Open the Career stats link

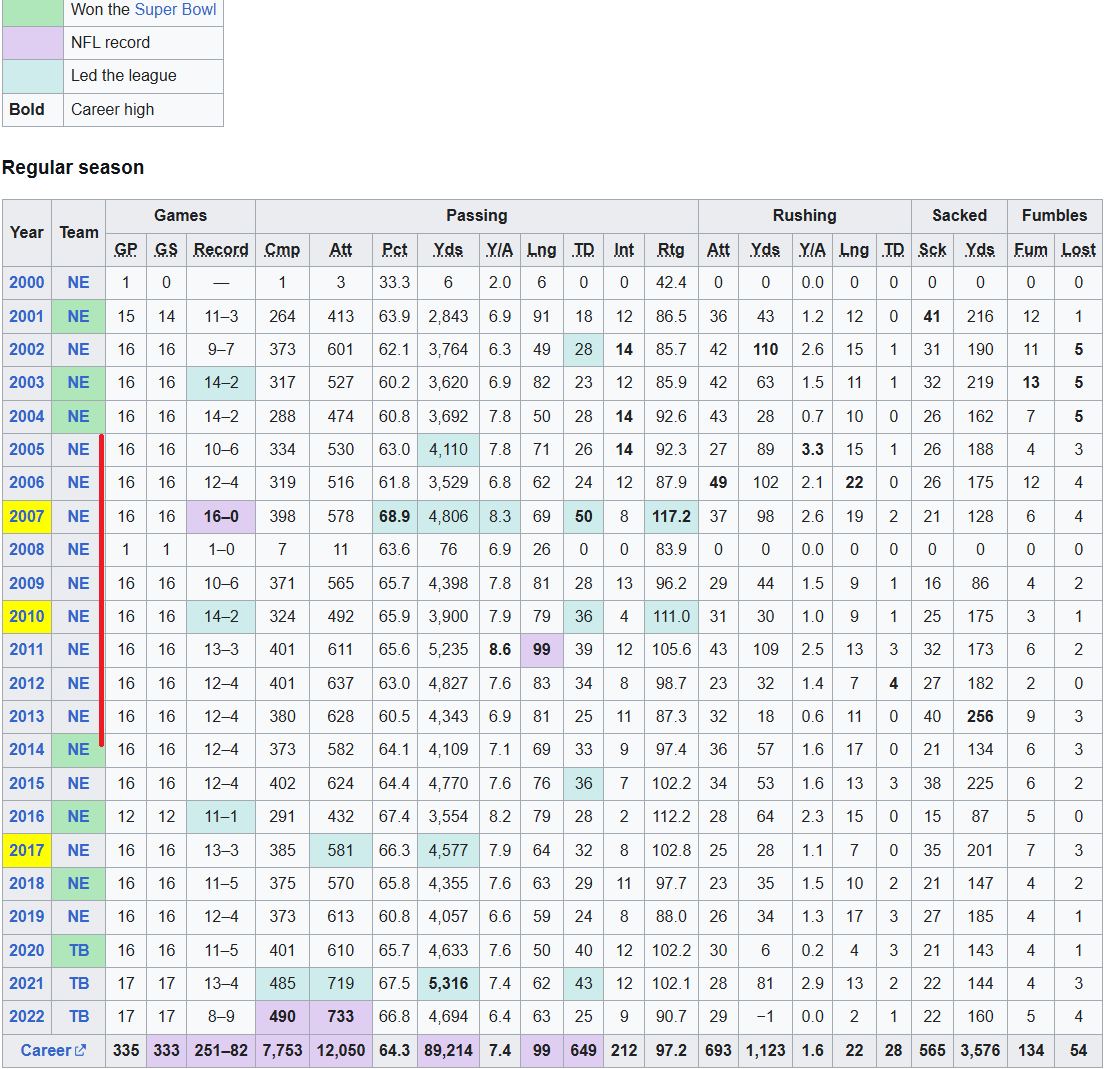[46, 1050]
